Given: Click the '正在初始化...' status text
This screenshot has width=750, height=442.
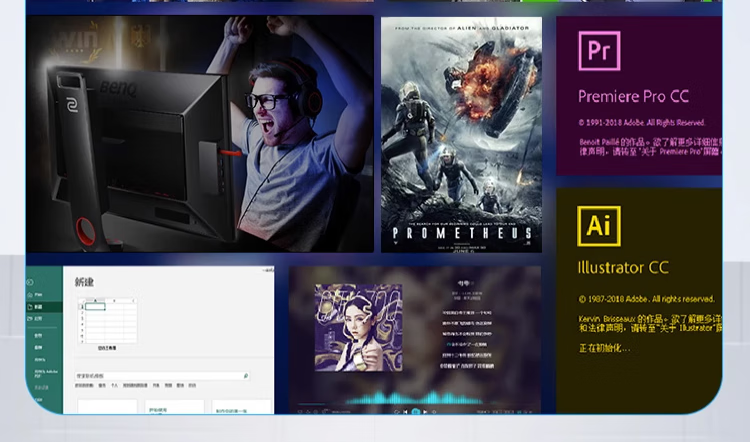Looking at the screenshot, I should pos(604,348).
